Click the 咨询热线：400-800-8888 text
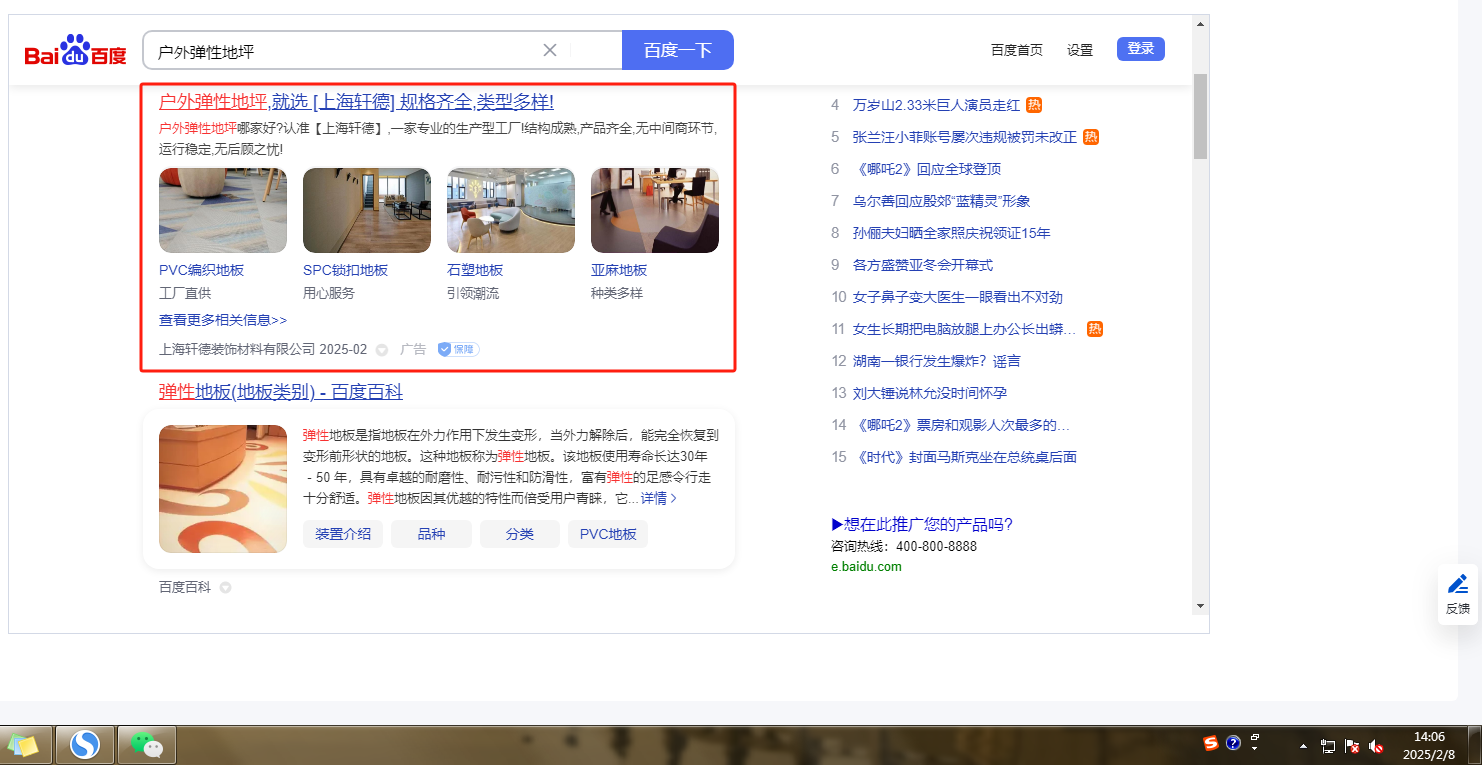The height and width of the screenshot is (765, 1482). [x=904, y=547]
